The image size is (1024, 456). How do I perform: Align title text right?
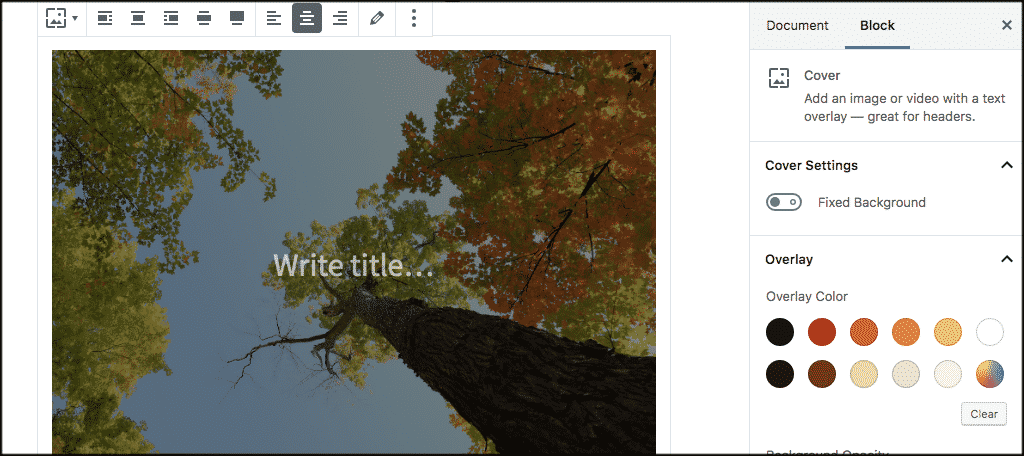point(340,18)
